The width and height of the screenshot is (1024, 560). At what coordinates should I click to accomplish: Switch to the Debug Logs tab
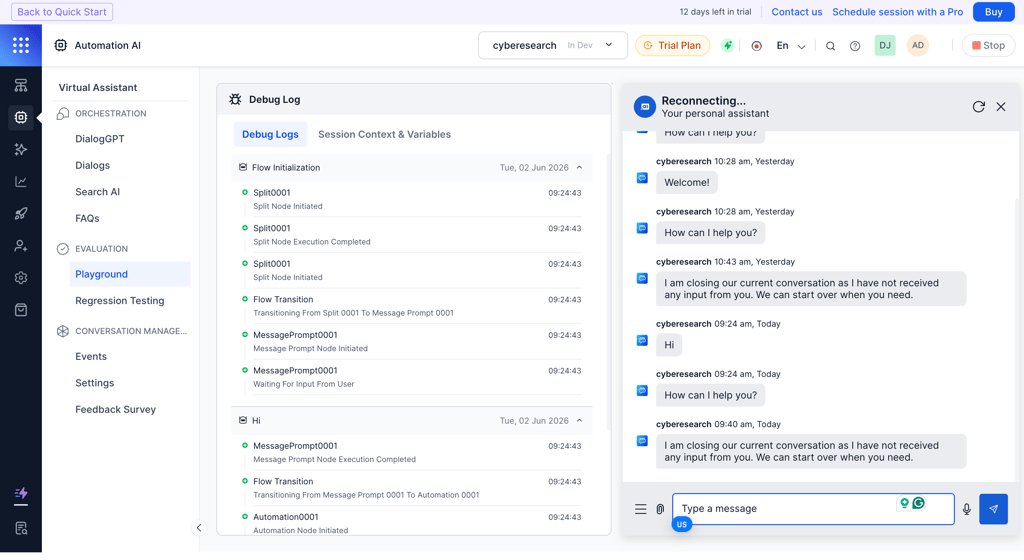tap(270, 134)
